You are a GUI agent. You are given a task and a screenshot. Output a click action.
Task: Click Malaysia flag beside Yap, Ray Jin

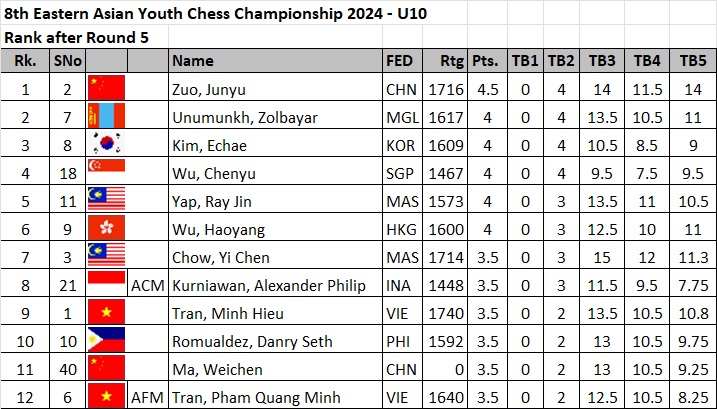point(107,201)
